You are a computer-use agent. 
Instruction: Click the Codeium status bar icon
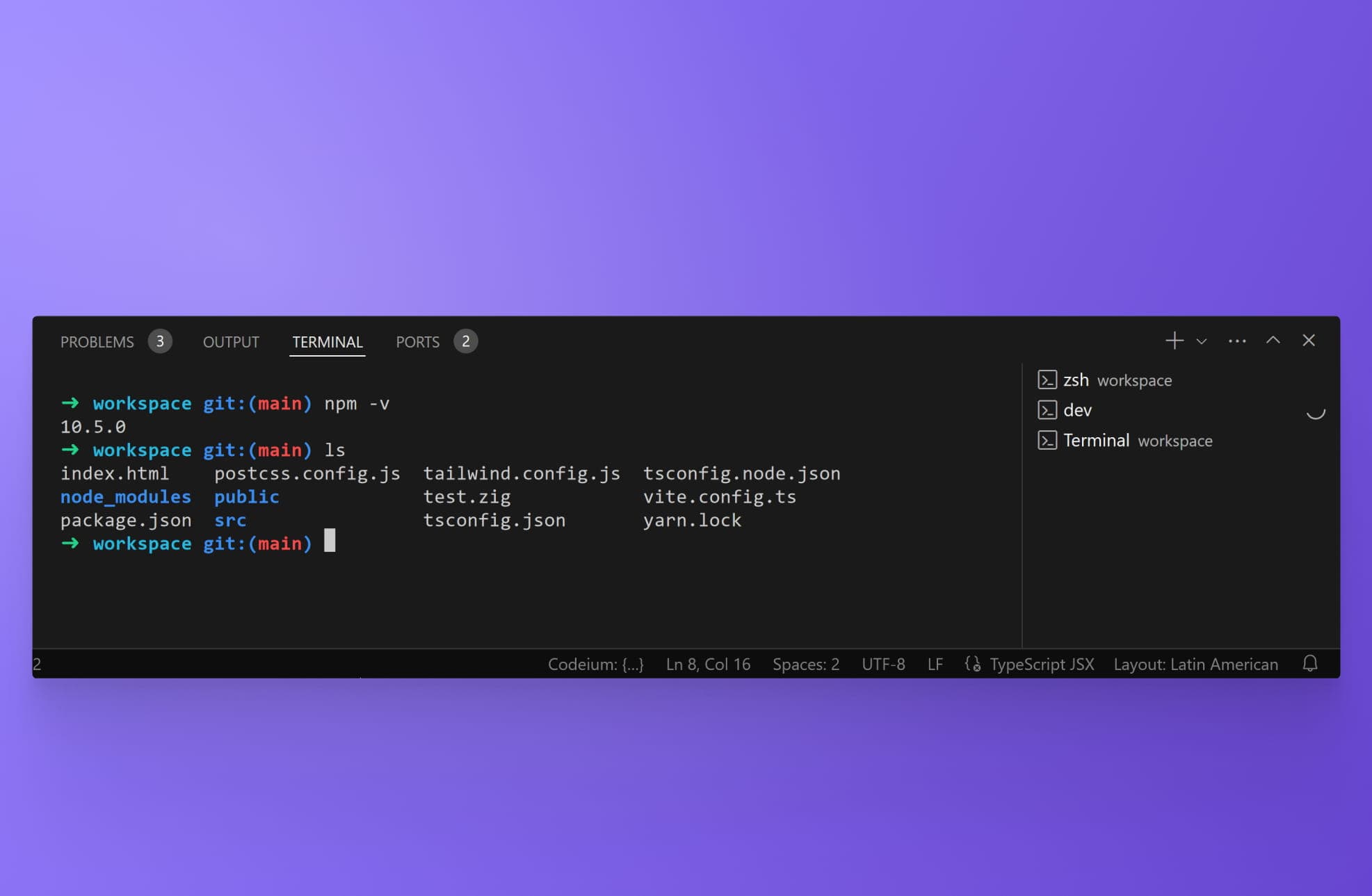point(595,663)
